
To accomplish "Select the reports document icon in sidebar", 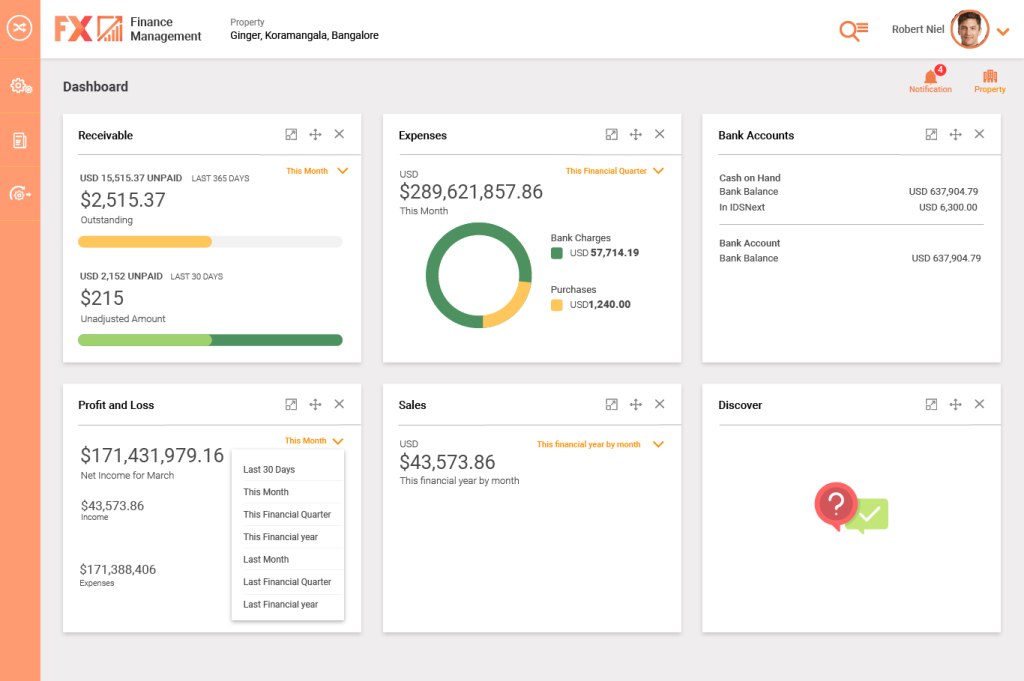I will (x=20, y=140).
